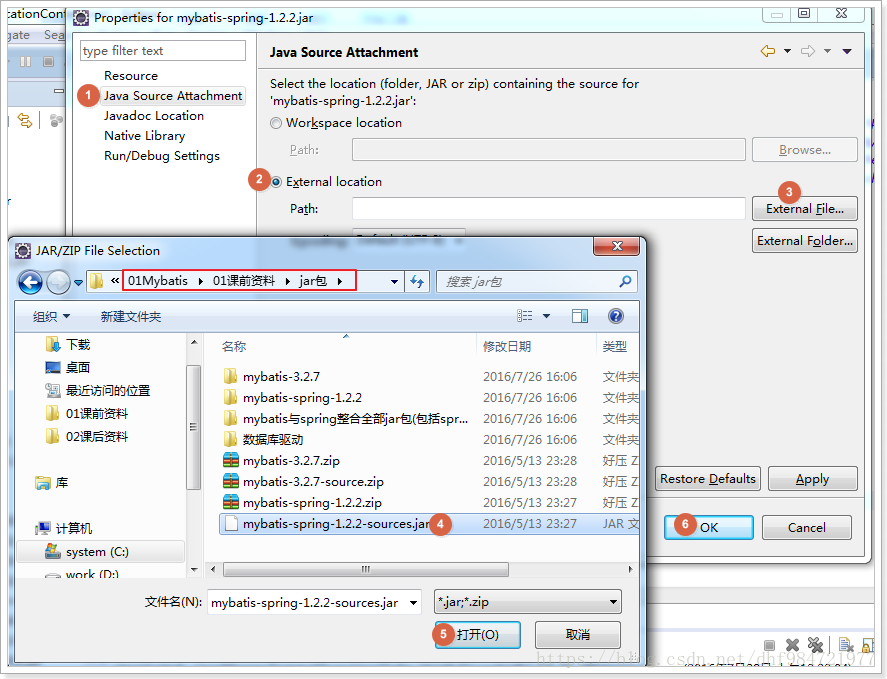Go back in JAR/ZIP File Selection dialog
This screenshot has height=679, width=887.
coord(31,282)
